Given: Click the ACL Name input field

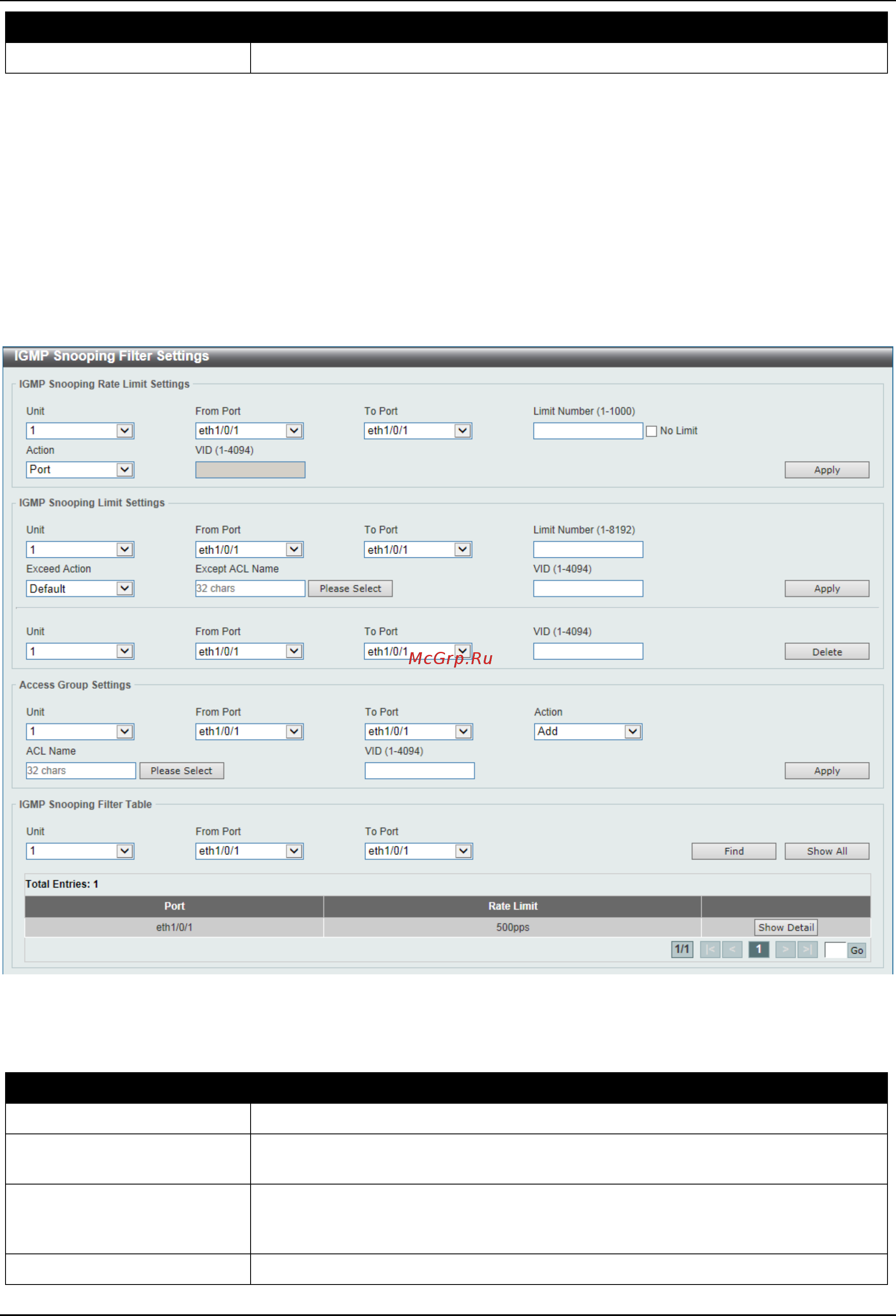Looking at the screenshot, I should point(81,771).
